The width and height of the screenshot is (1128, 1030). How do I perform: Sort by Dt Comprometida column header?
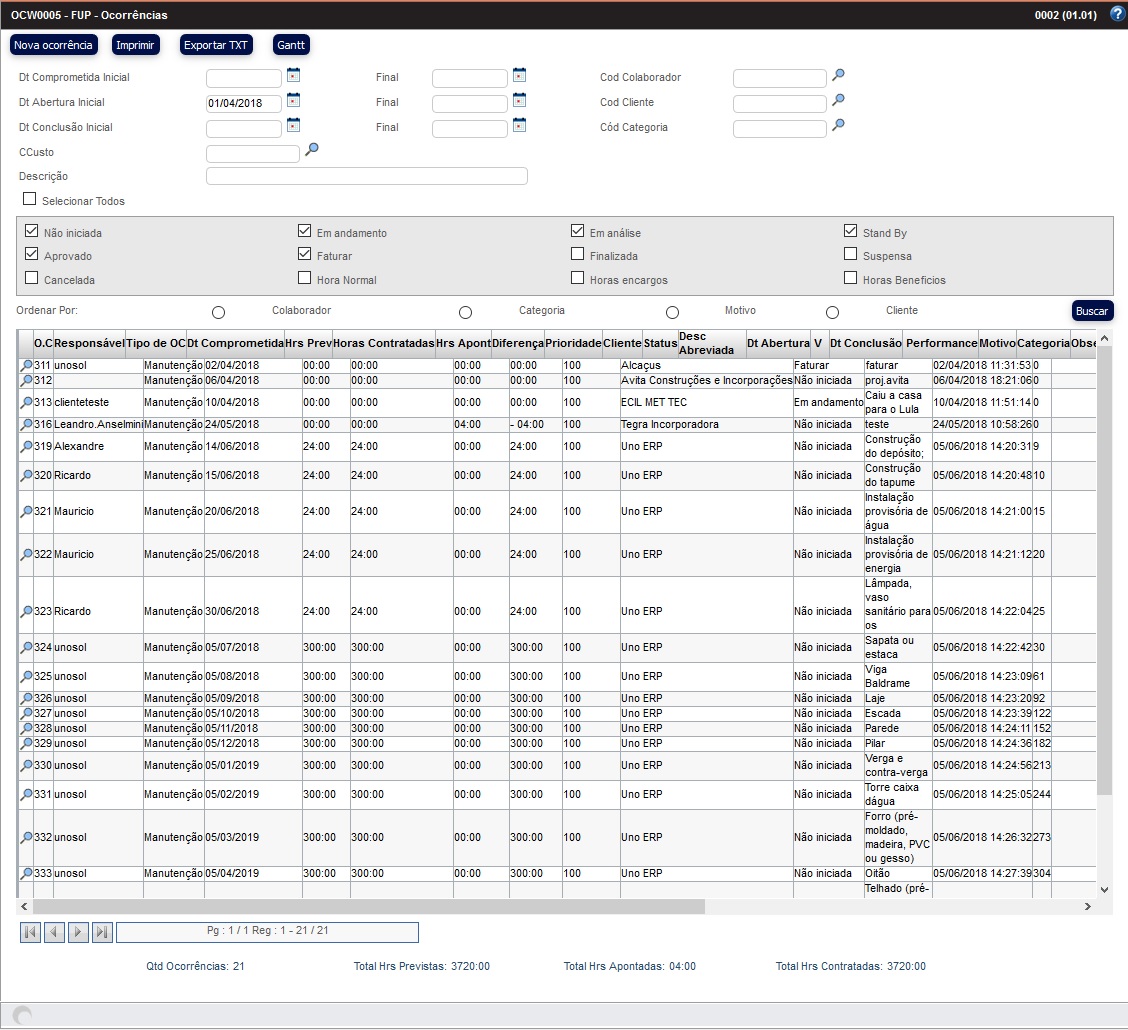point(235,343)
